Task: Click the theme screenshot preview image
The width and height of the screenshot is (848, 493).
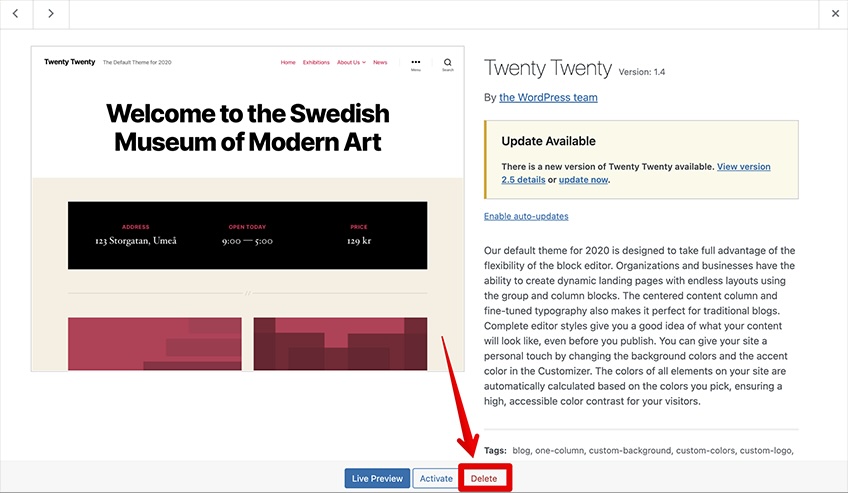Action: (248, 209)
